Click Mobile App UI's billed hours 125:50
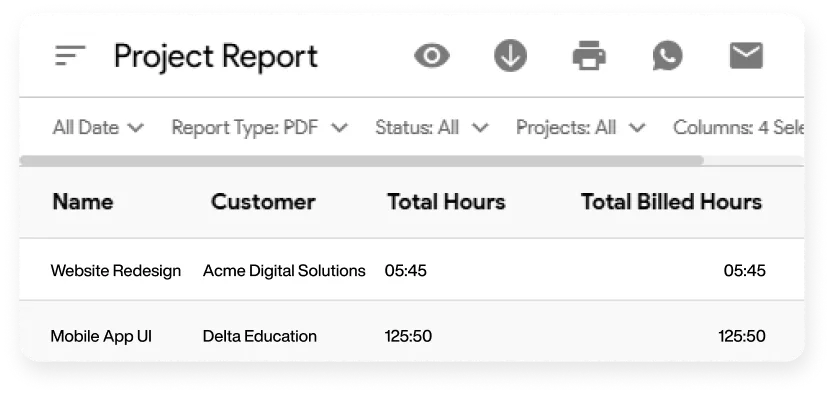 coord(742,336)
